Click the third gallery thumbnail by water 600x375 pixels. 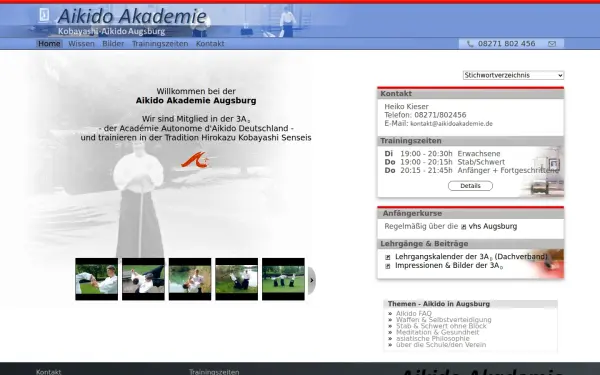click(x=190, y=279)
